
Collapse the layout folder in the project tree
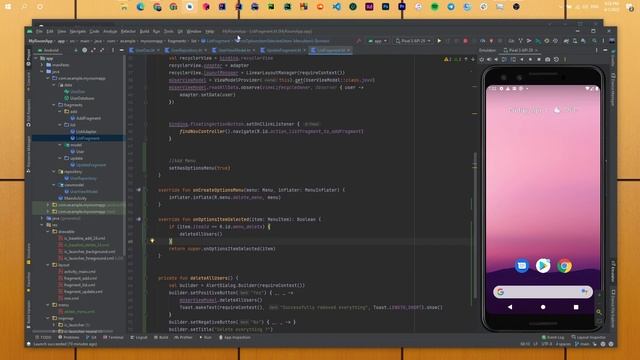48,265
